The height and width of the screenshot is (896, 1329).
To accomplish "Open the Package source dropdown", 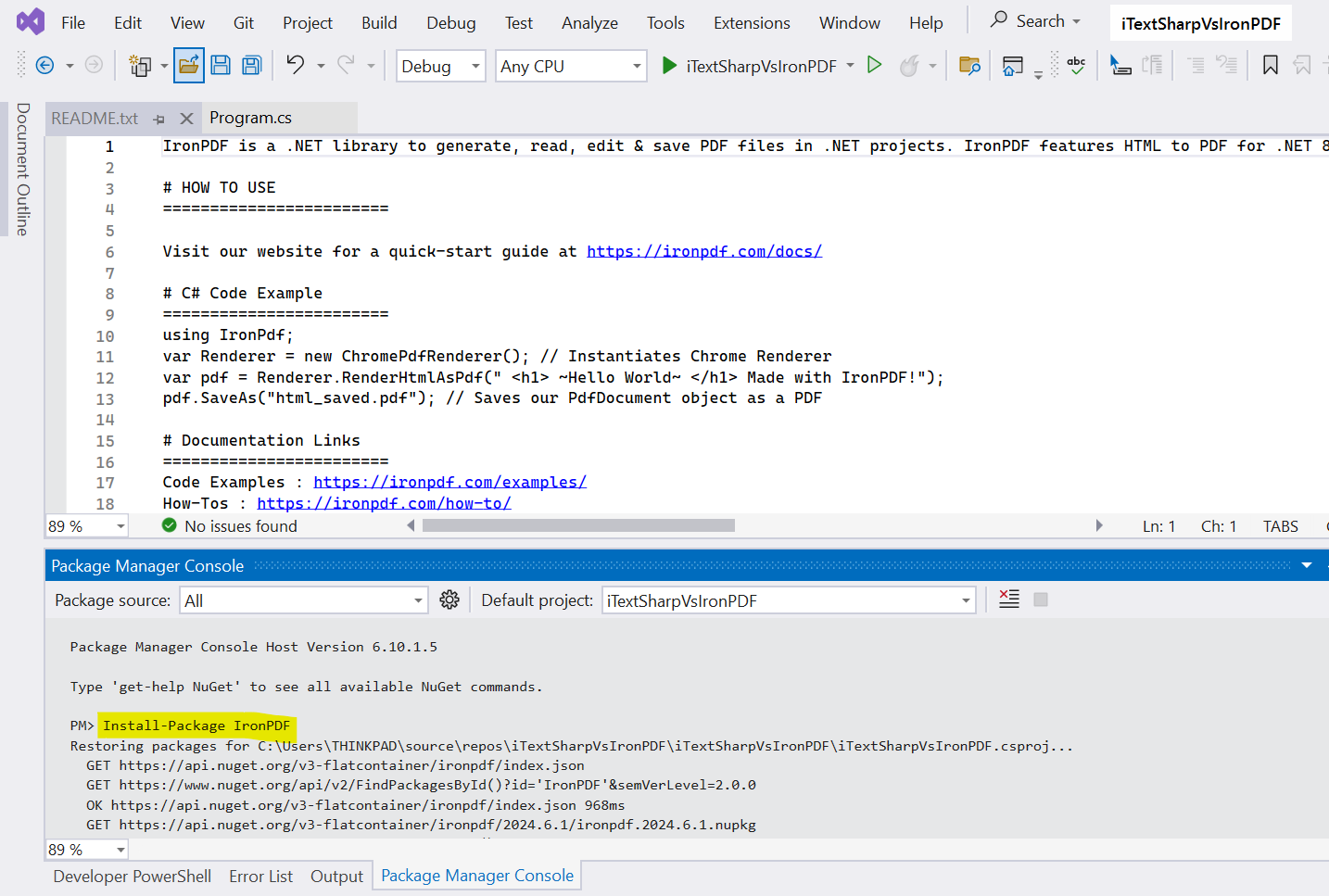I will point(304,600).
